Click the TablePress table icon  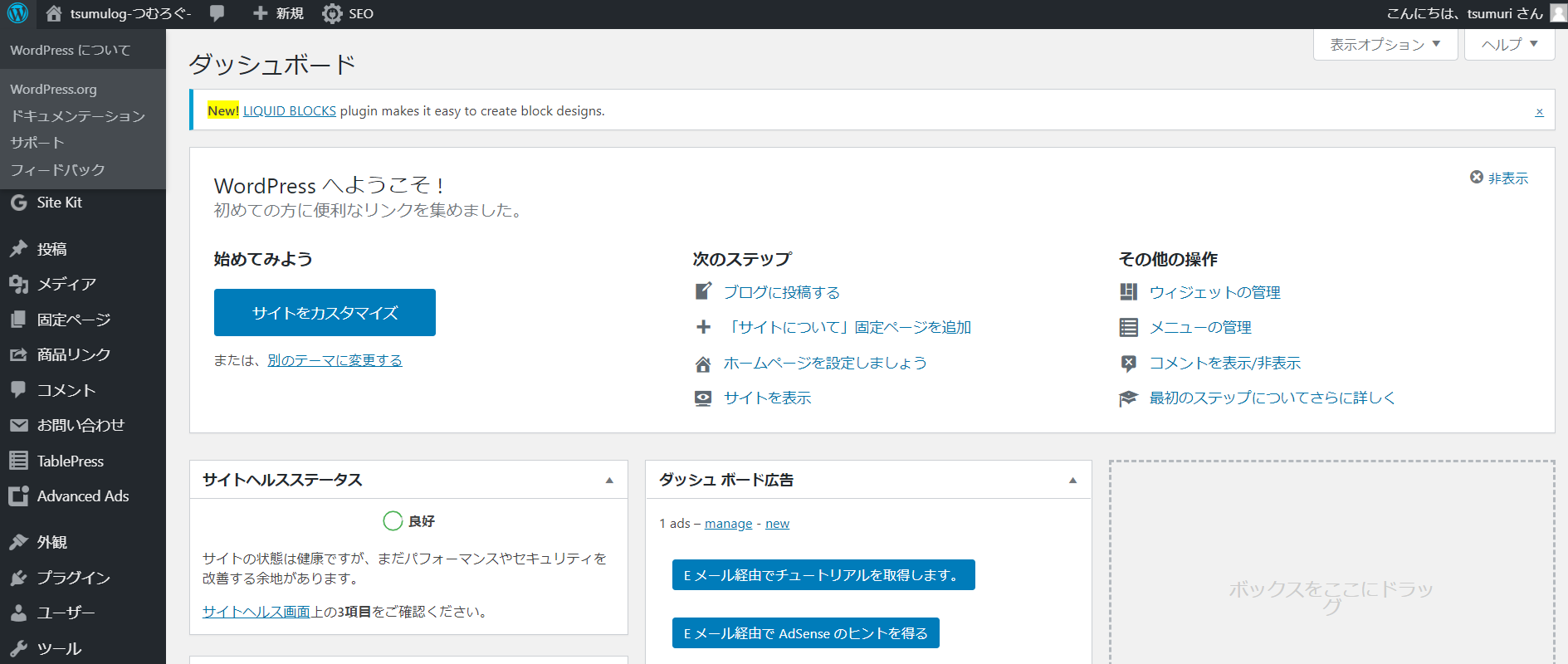(18, 461)
